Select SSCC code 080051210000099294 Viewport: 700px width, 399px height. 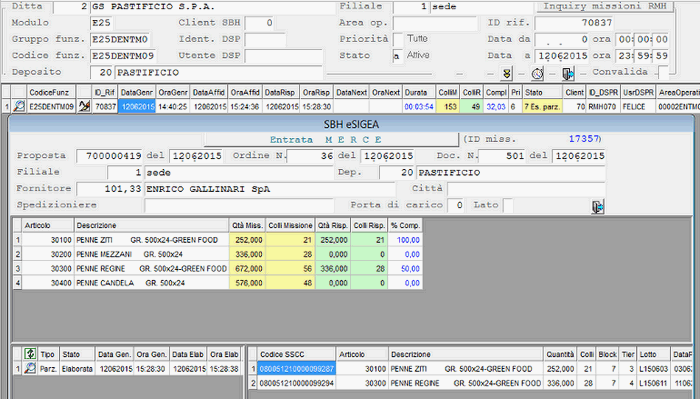296,383
